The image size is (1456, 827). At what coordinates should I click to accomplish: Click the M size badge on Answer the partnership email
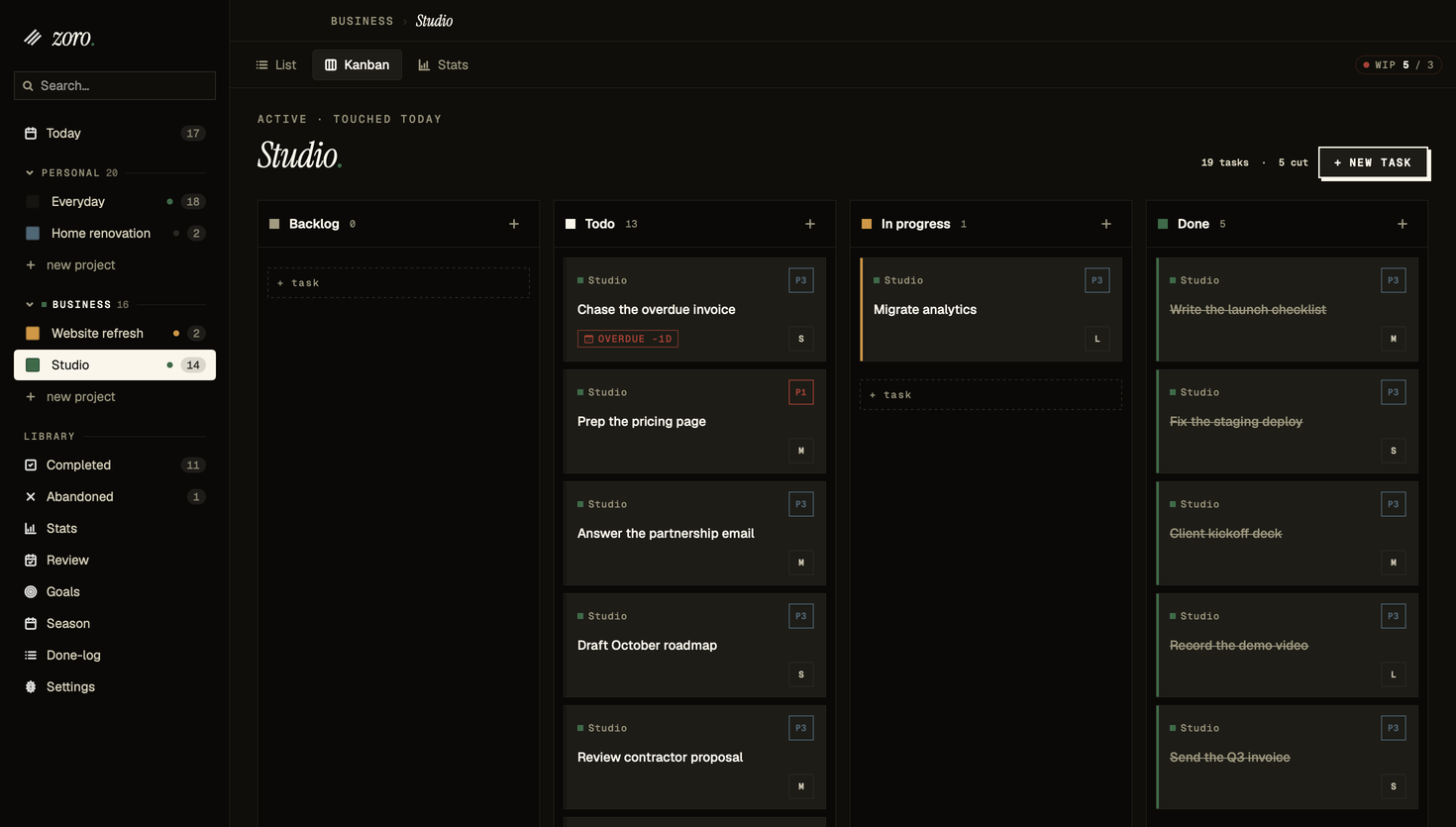(801, 563)
